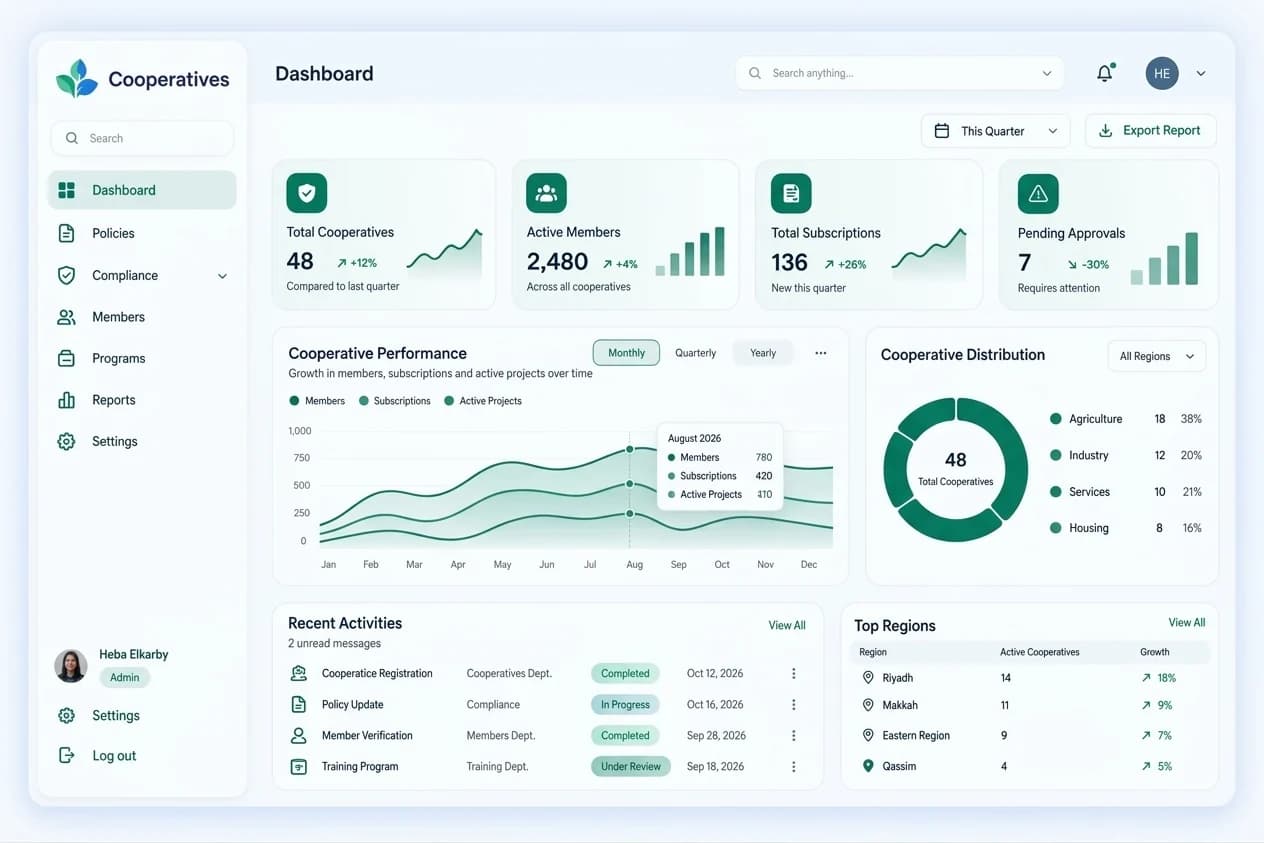The image size is (1264, 843).
Task: Click the HE user avatar
Action: [x=1162, y=73]
